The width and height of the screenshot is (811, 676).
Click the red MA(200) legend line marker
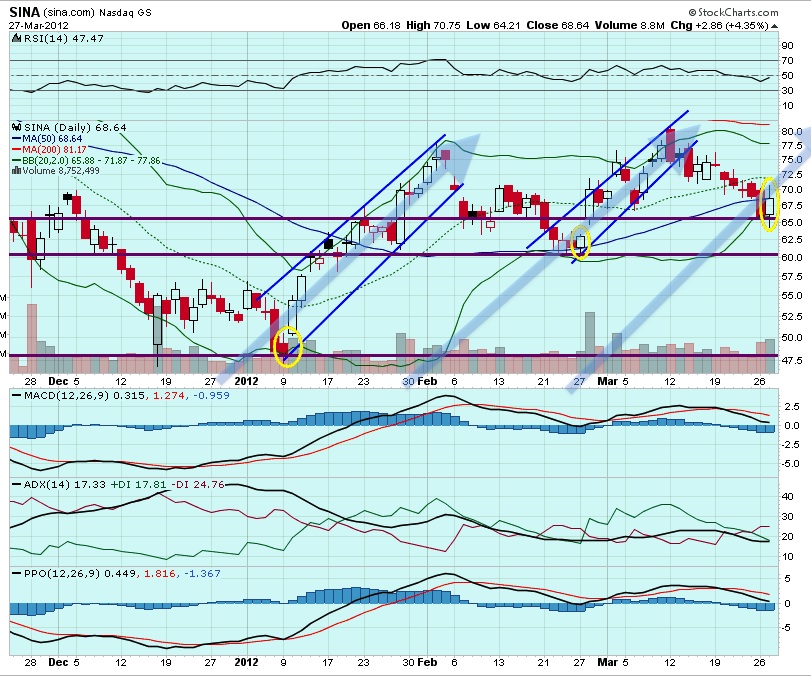pos(15,149)
